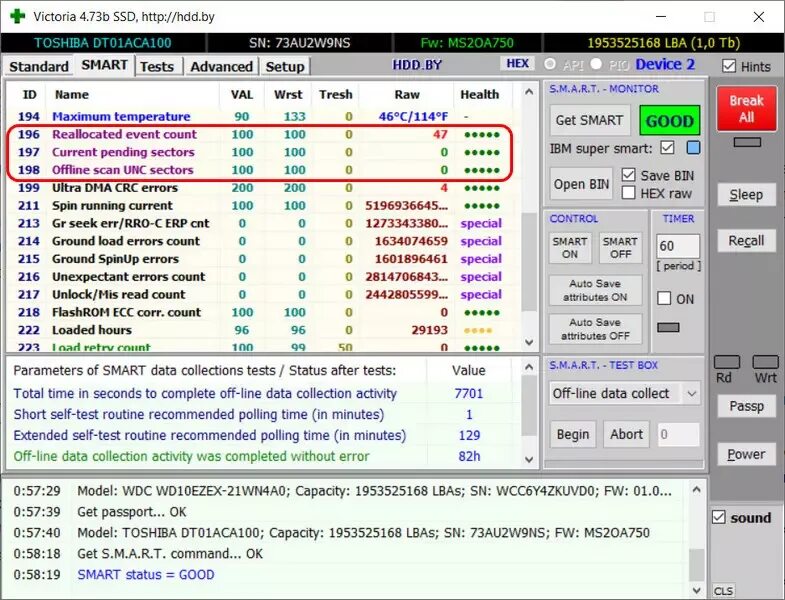
Task: Click the Recall button
Action: [746, 240]
